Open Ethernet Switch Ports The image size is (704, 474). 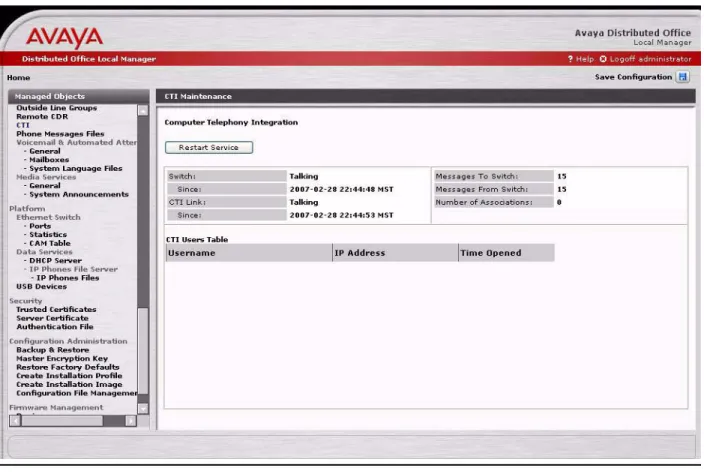(x=40, y=226)
